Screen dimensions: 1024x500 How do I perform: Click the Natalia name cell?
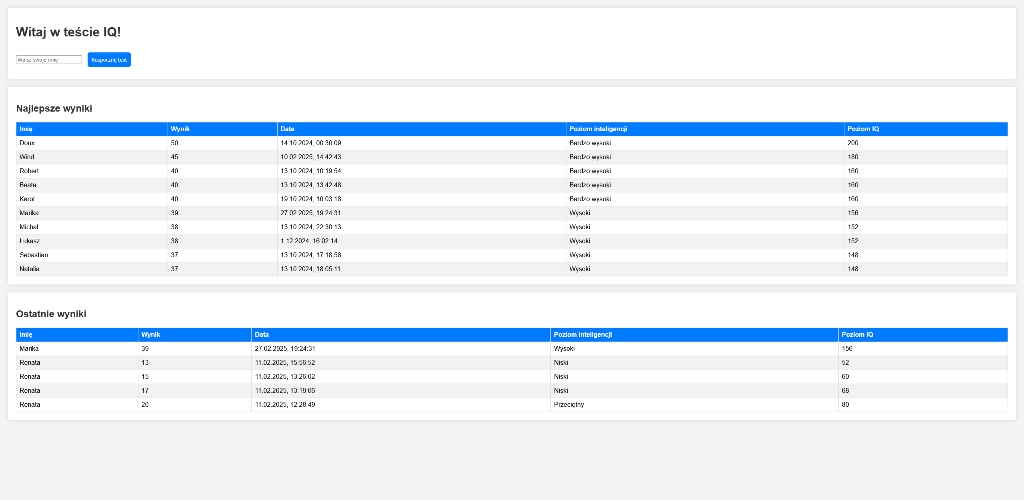(x=31, y=269)
